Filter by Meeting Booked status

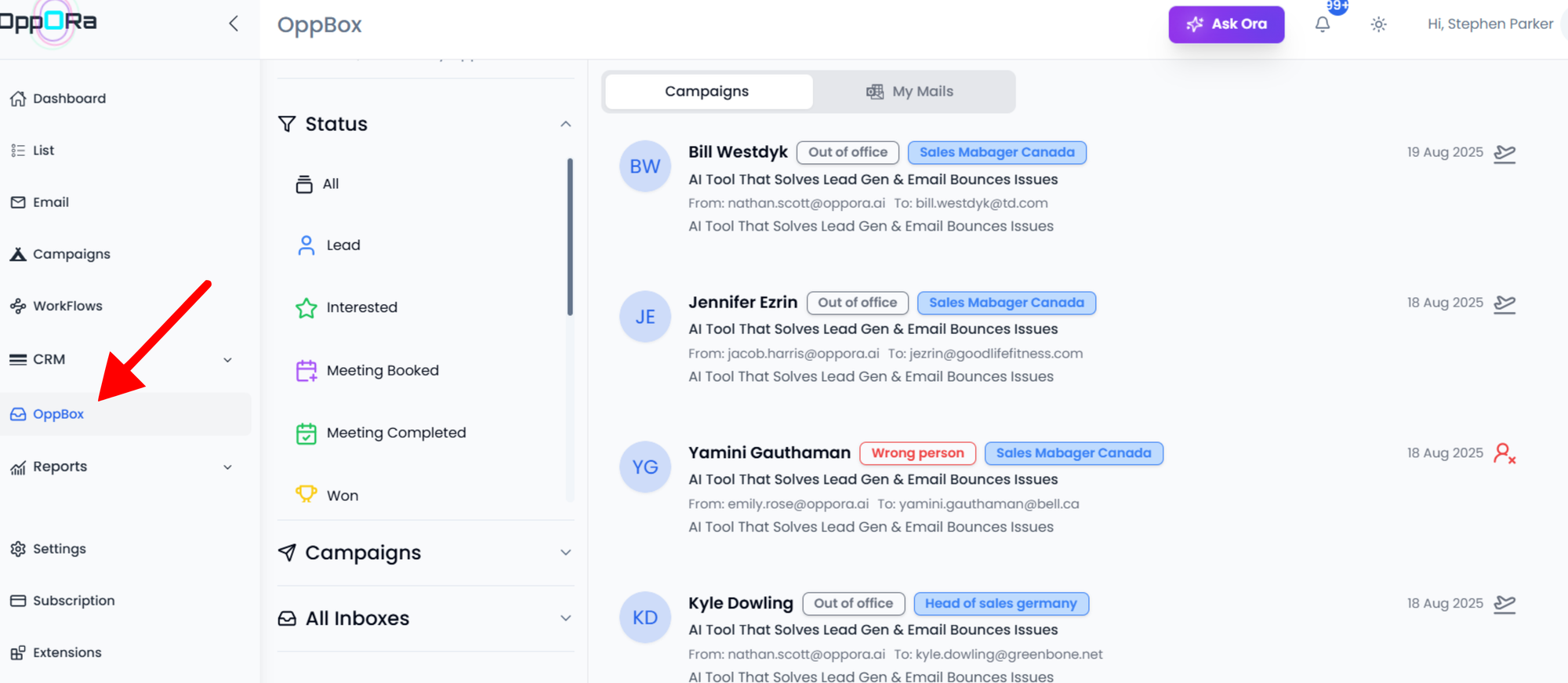[x=382, y=370]
